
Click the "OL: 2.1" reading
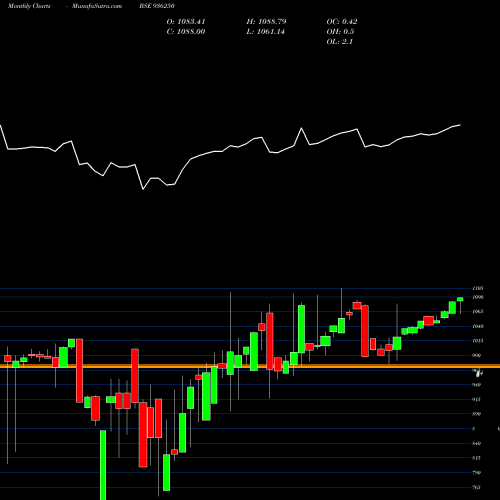(339, 42)
